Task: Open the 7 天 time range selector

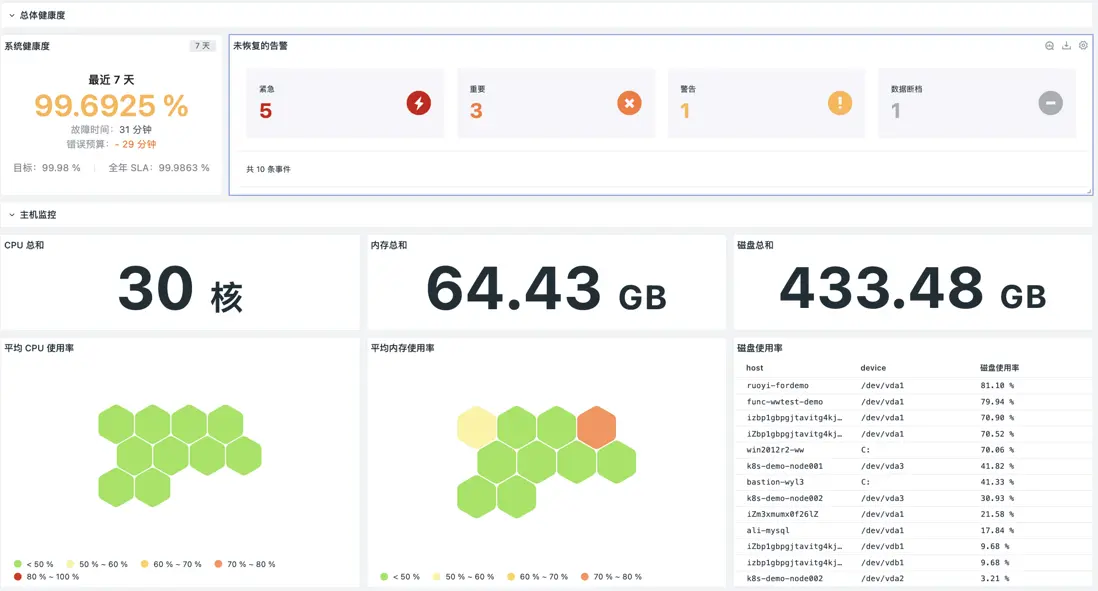Action: point(202,46)
